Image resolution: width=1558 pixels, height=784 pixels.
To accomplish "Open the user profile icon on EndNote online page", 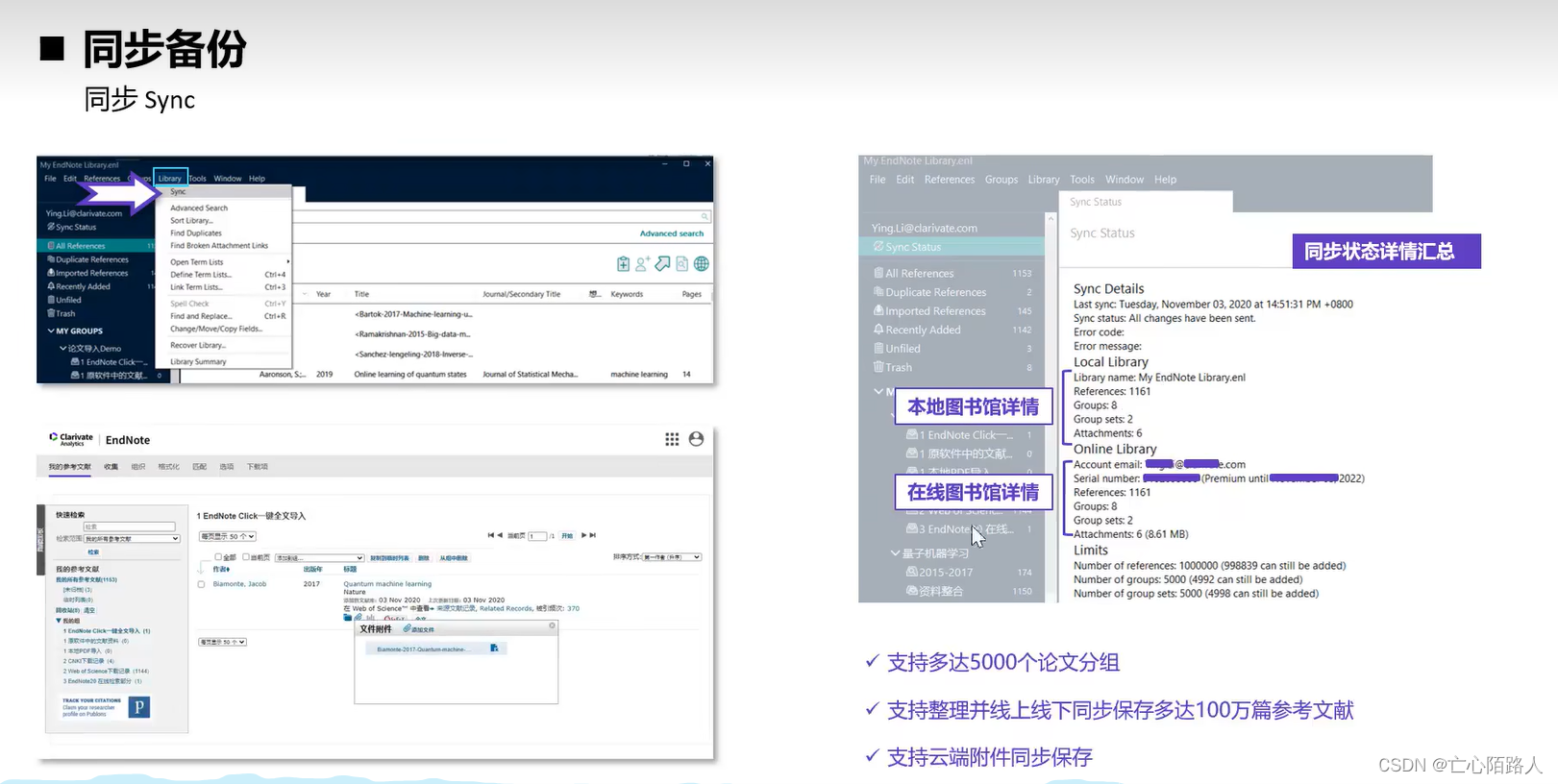I will [x=696, y=439].
